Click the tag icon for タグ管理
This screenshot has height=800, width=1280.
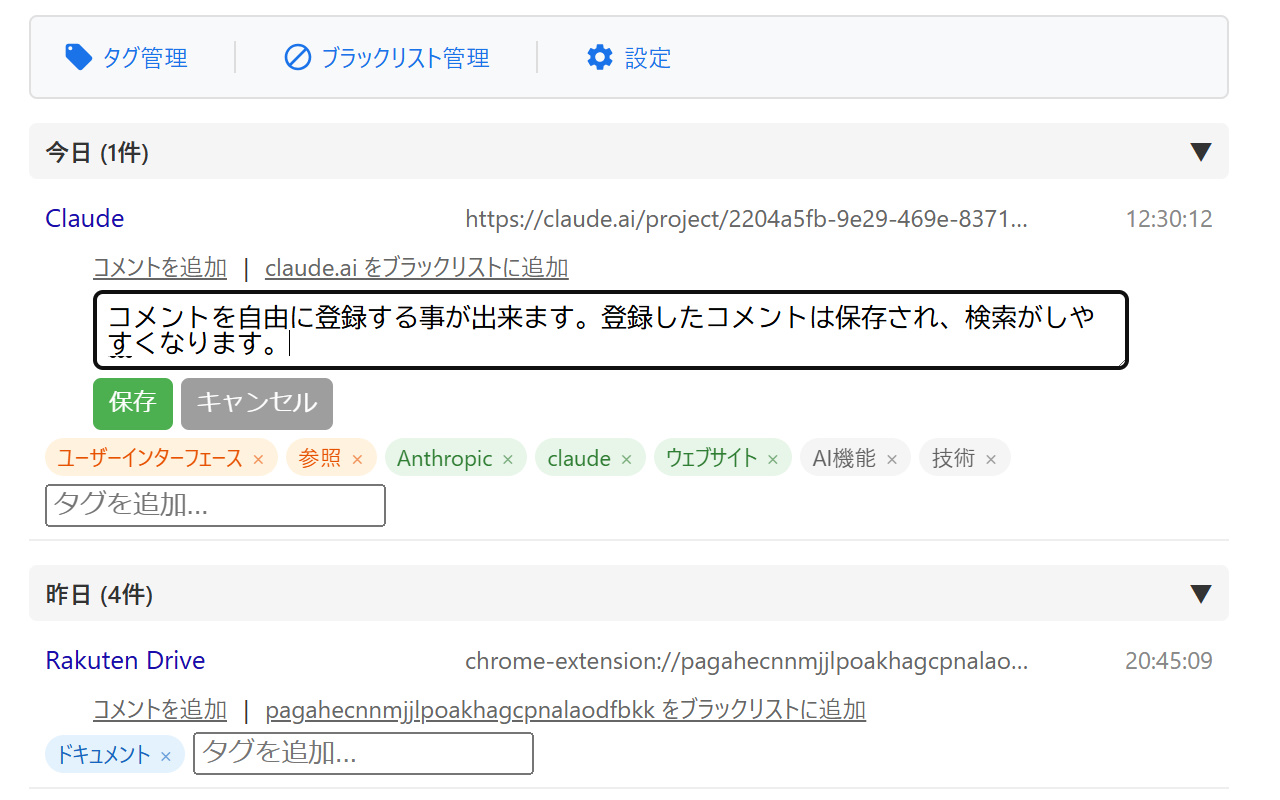tap(78, 57)
